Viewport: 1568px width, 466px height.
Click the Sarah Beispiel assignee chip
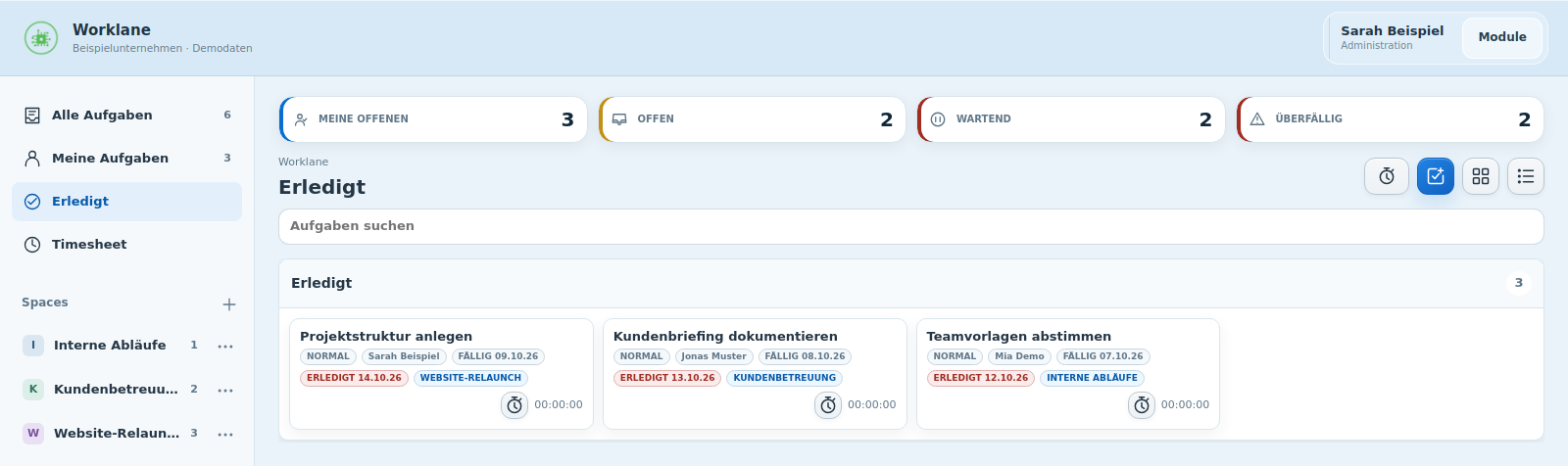[404, 356]
